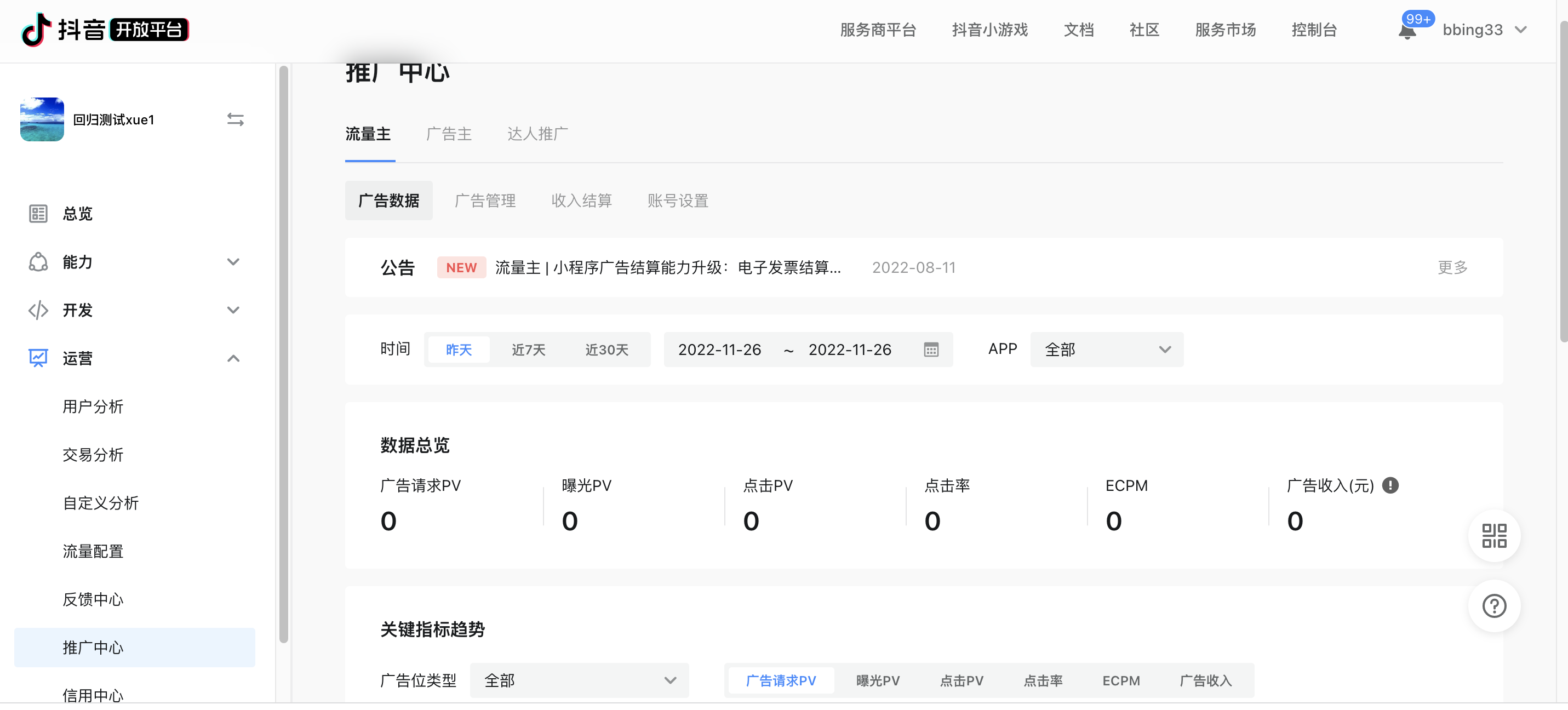The width and height of the screenshot is (1568, 710).
Task: Open 服务商平台 in top navigation
Action: tap(878, 30)
